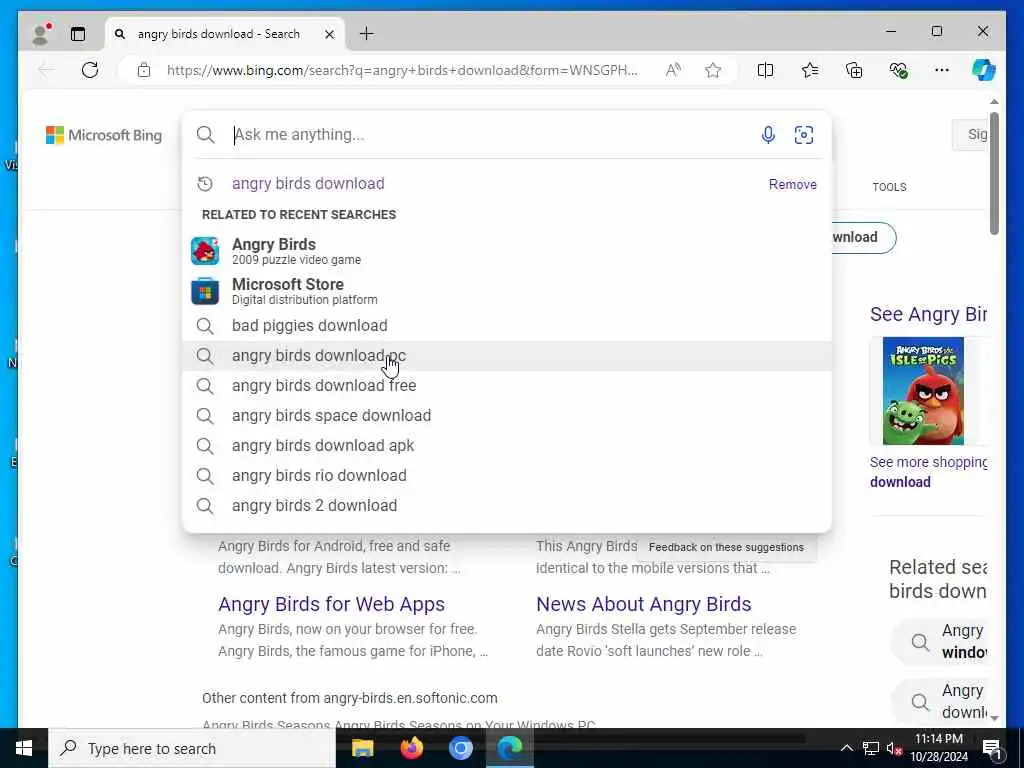View site information lock icon
Image resolution: width=1024 pixels, height=768 pixels.
[x=144, y=70]
